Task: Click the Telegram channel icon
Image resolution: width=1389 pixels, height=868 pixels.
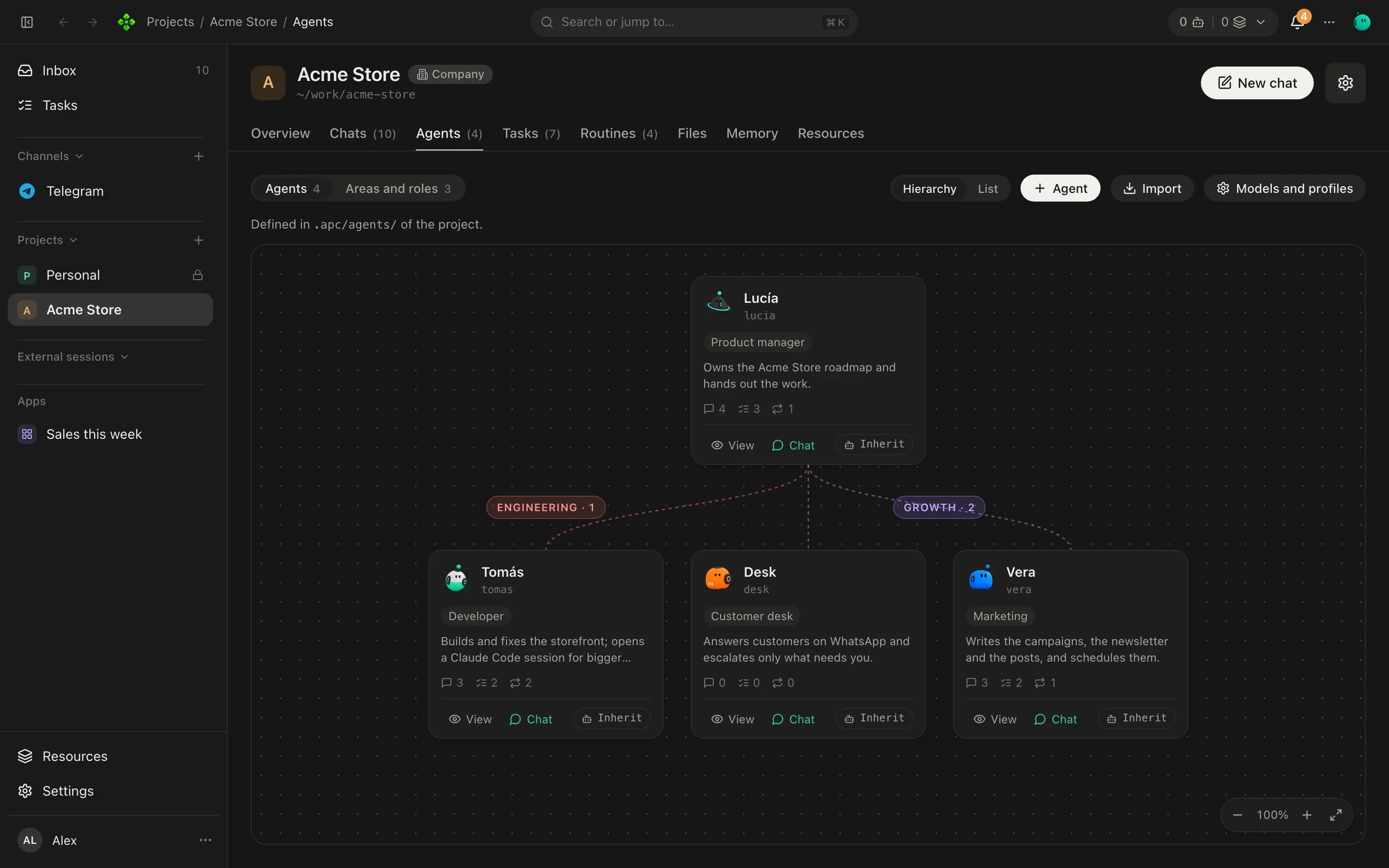Action: click(27, 190)
